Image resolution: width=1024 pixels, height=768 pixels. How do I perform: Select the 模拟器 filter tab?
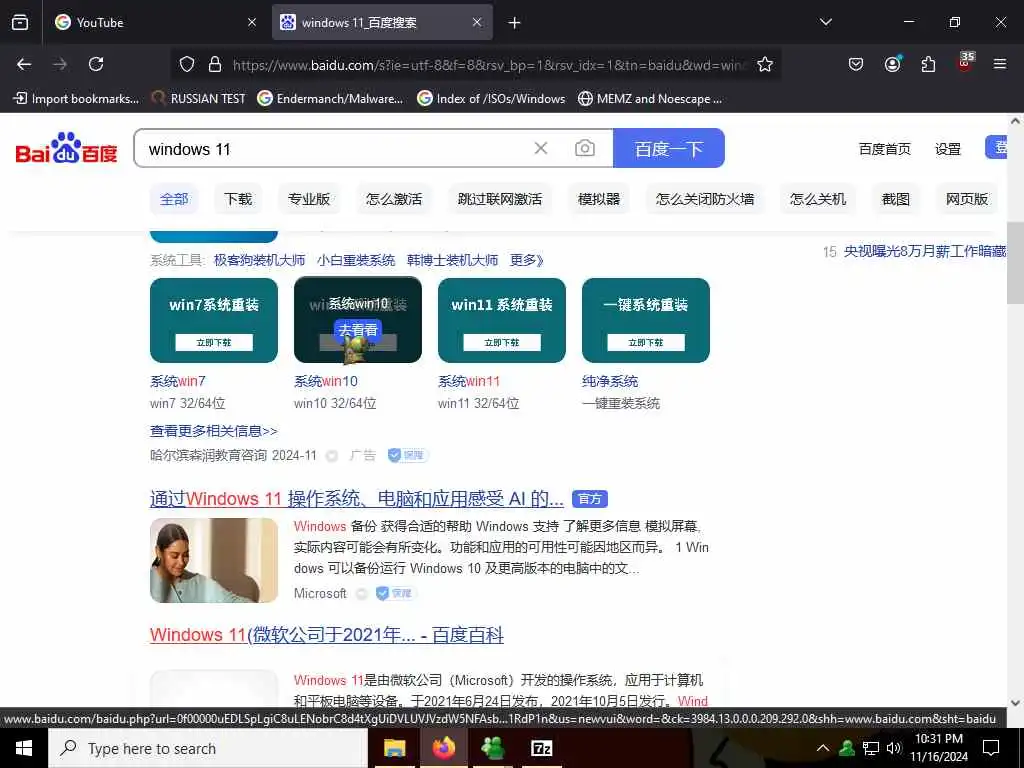tap(599, 199)
